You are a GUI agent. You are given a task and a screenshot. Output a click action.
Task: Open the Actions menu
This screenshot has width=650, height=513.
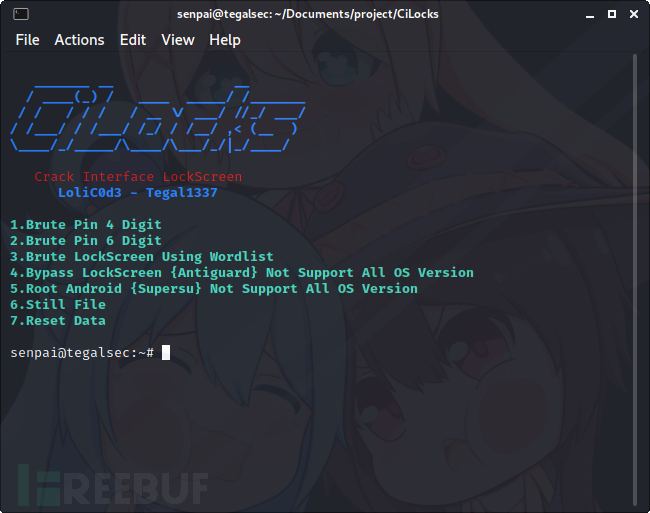(x=79, y=40)
